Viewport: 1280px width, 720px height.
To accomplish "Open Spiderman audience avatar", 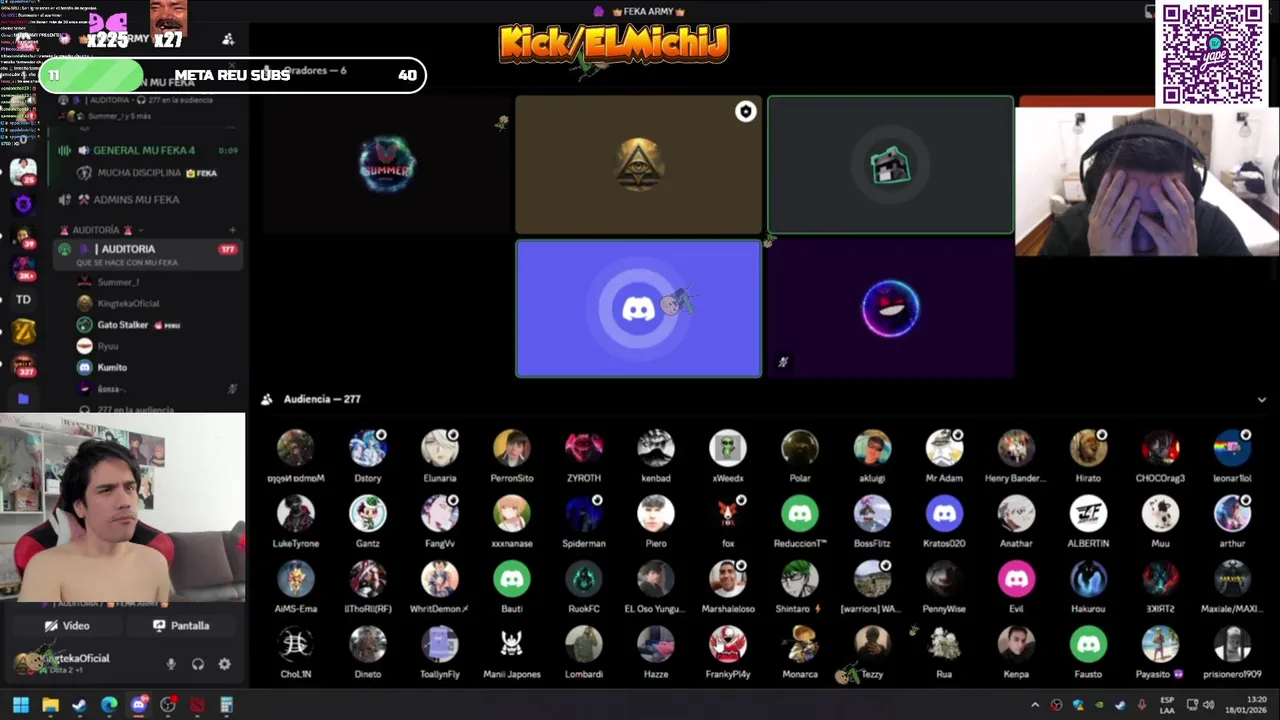I will 584,514.
